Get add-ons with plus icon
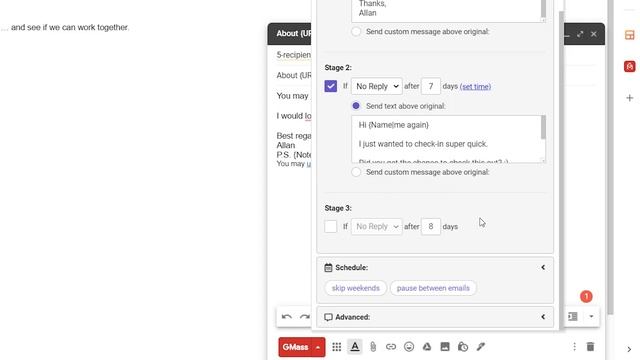This screenshot has width=640, height=360. (x=629, y=98)
